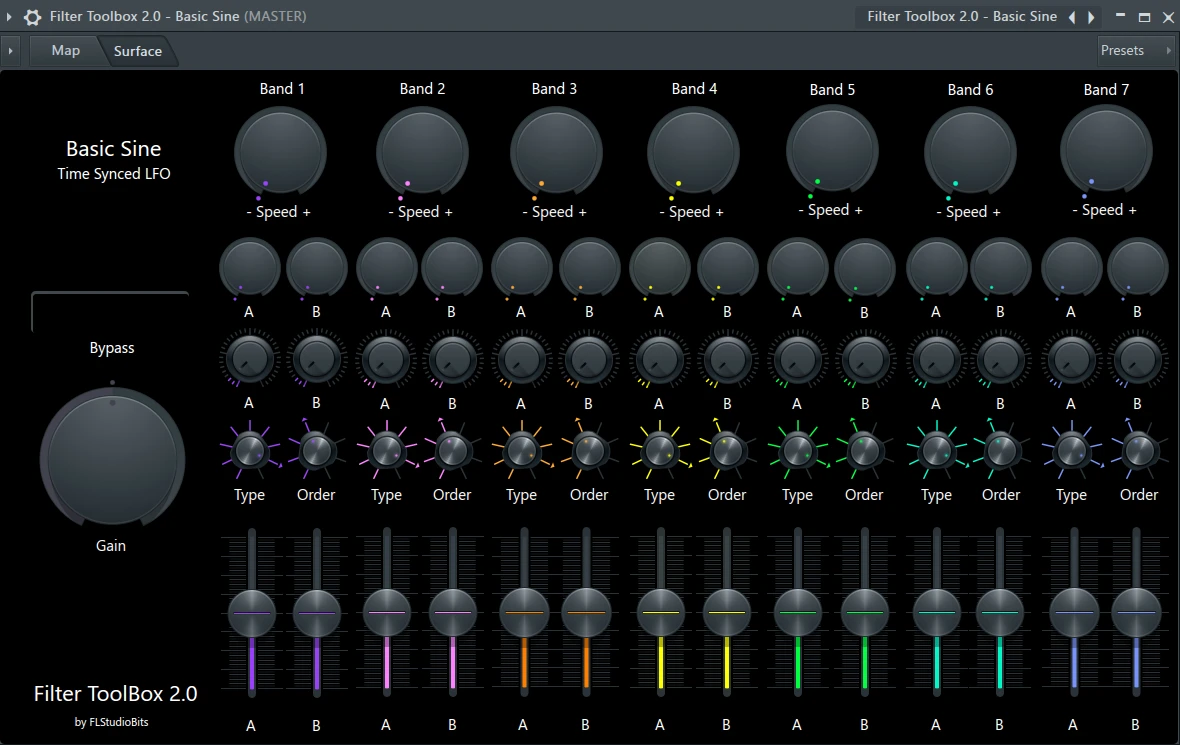Image resolution: width=1180 pixels, height=745 pixels.
Task: Click Band 4 Type selector knob
Action: coord(660,451)
